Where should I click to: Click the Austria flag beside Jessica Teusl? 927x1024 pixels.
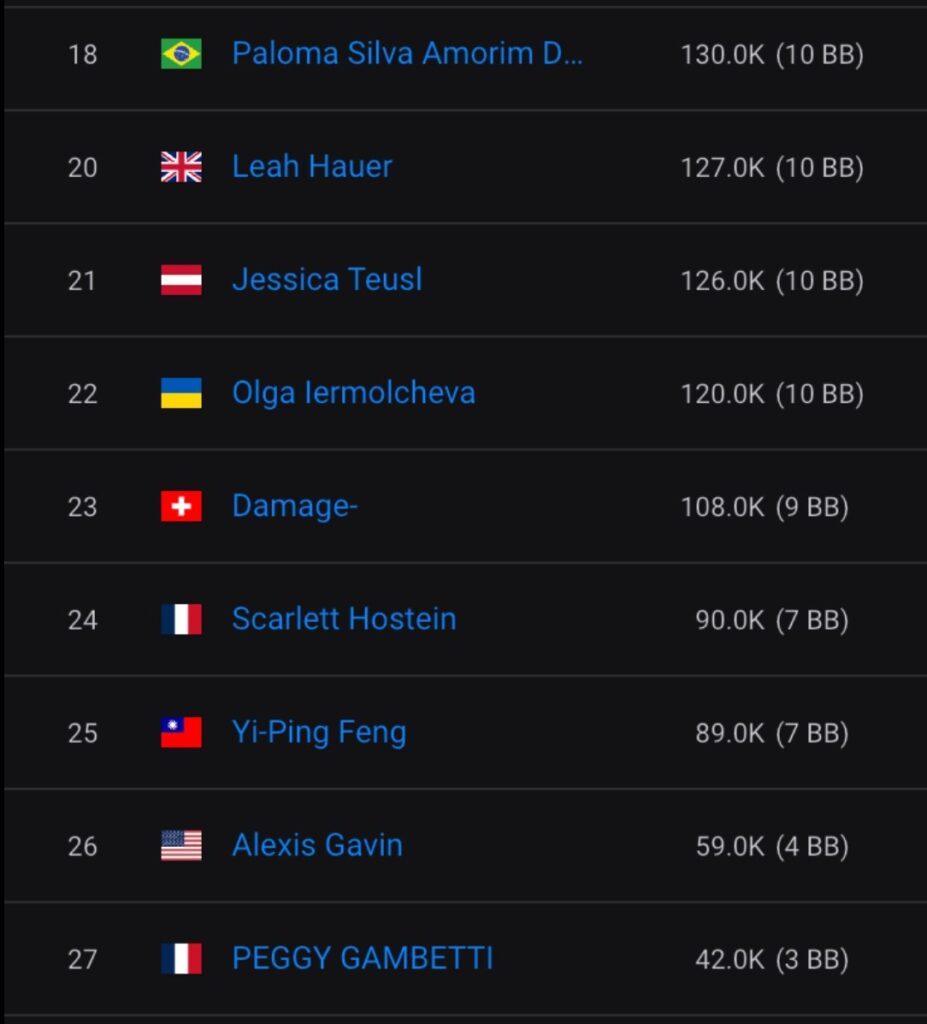pos(181,280)
